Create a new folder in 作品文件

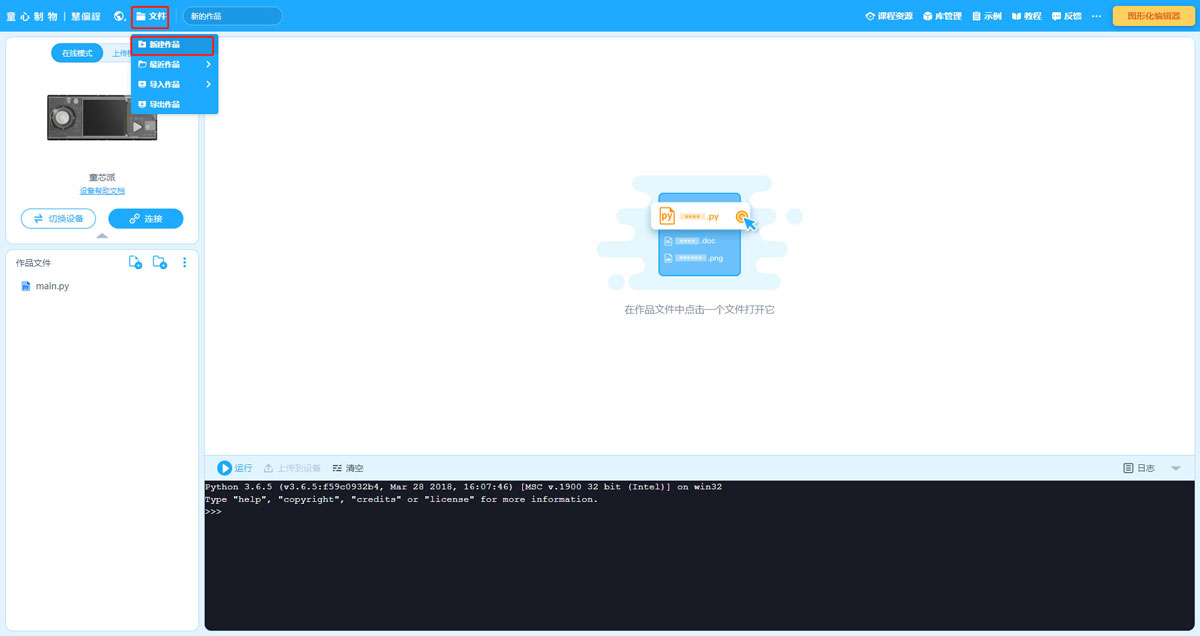pyautogui.click(x=160, y=262)
